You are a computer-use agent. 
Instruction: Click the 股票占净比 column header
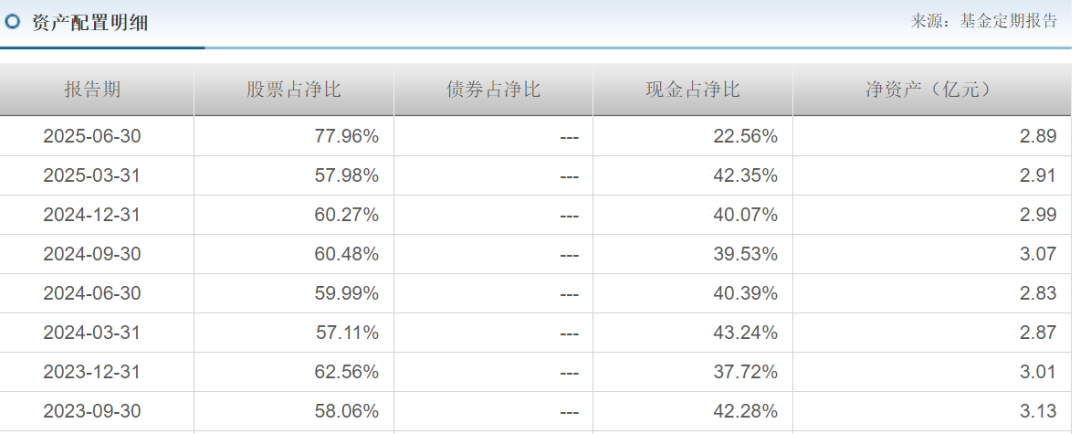pyautogui.click(x=293, y=90)
